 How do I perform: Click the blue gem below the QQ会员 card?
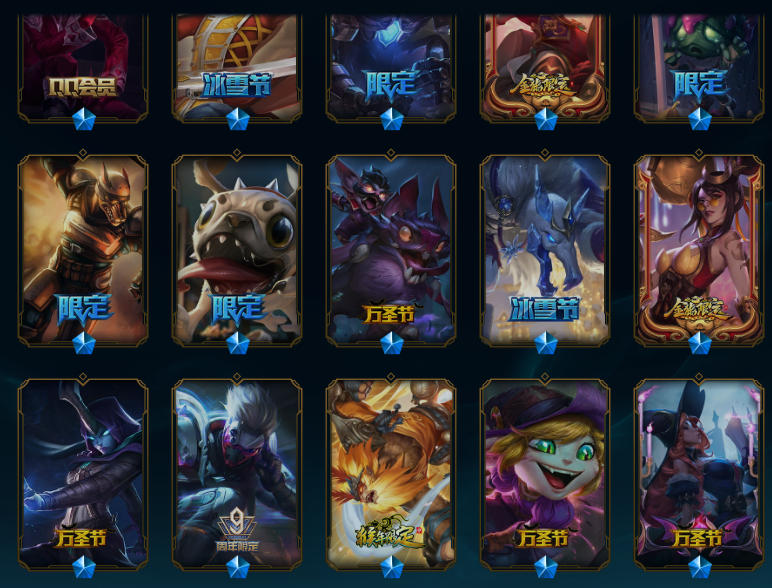(84, 119)
